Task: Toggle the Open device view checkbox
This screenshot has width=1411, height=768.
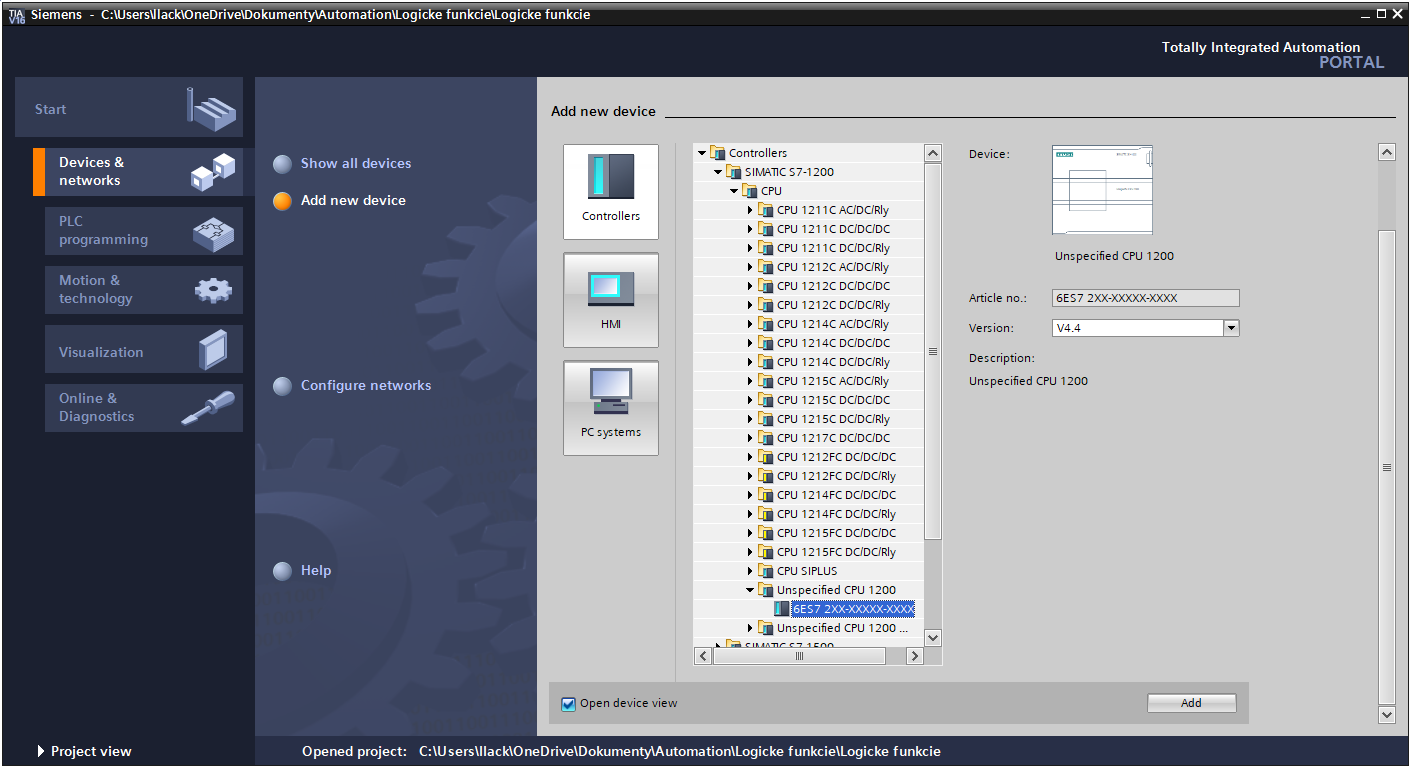Action: [568, 704]
